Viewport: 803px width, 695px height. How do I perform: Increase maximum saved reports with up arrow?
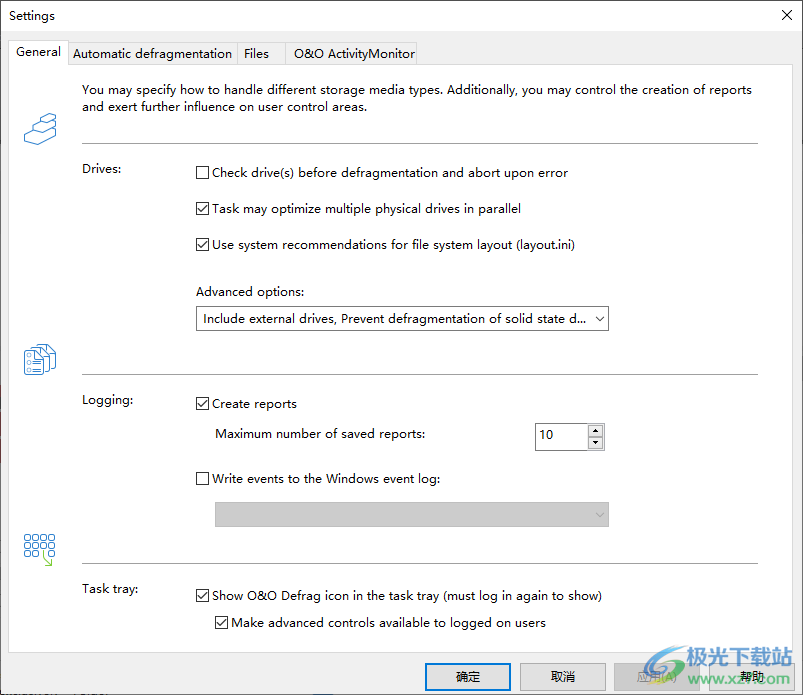click(596, 430)
